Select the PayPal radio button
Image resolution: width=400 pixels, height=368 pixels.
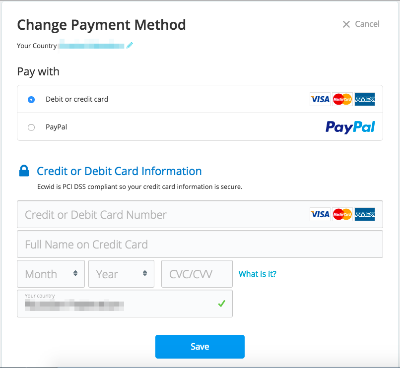pos(31,127)
